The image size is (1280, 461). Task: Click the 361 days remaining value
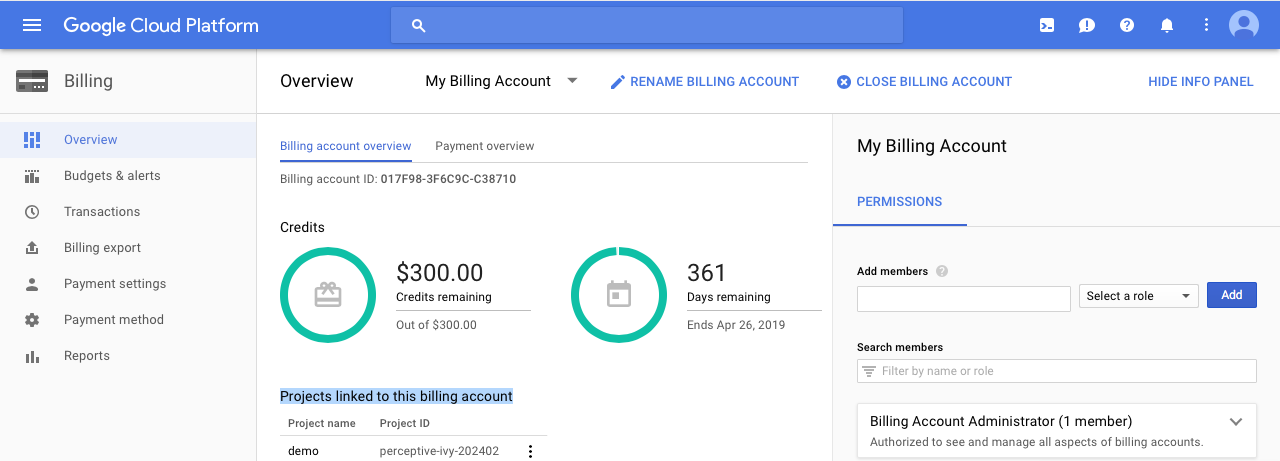click(706, 272)
